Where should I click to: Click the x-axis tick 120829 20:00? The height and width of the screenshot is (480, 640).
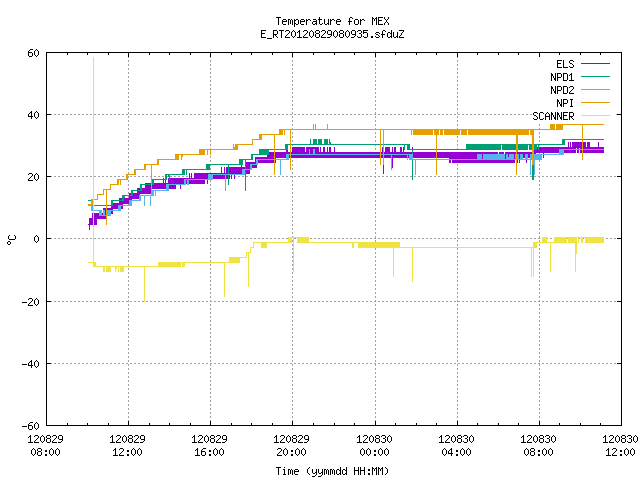tap(291, 445)
